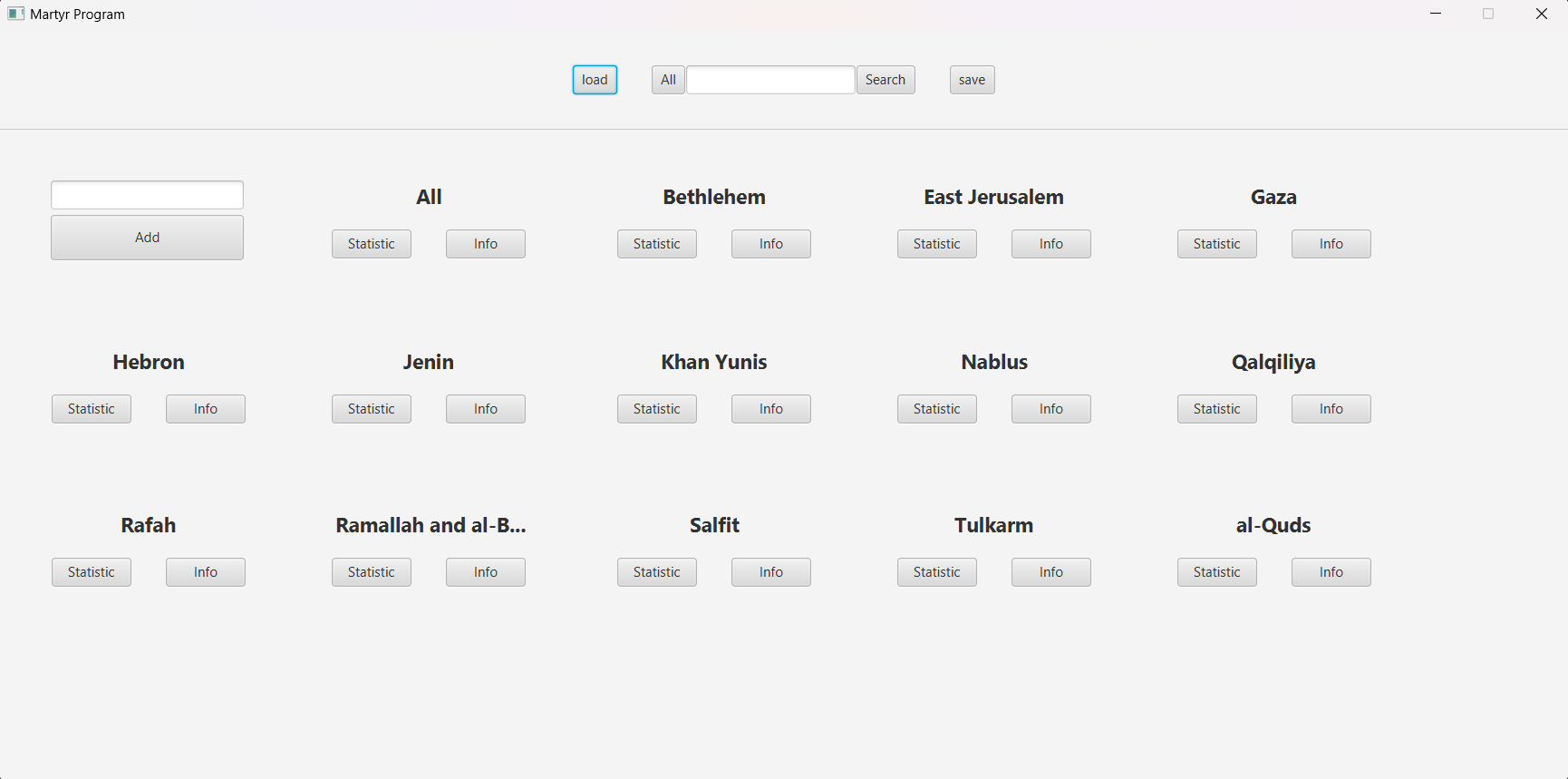Focus the input field above Add

(147, 195)
